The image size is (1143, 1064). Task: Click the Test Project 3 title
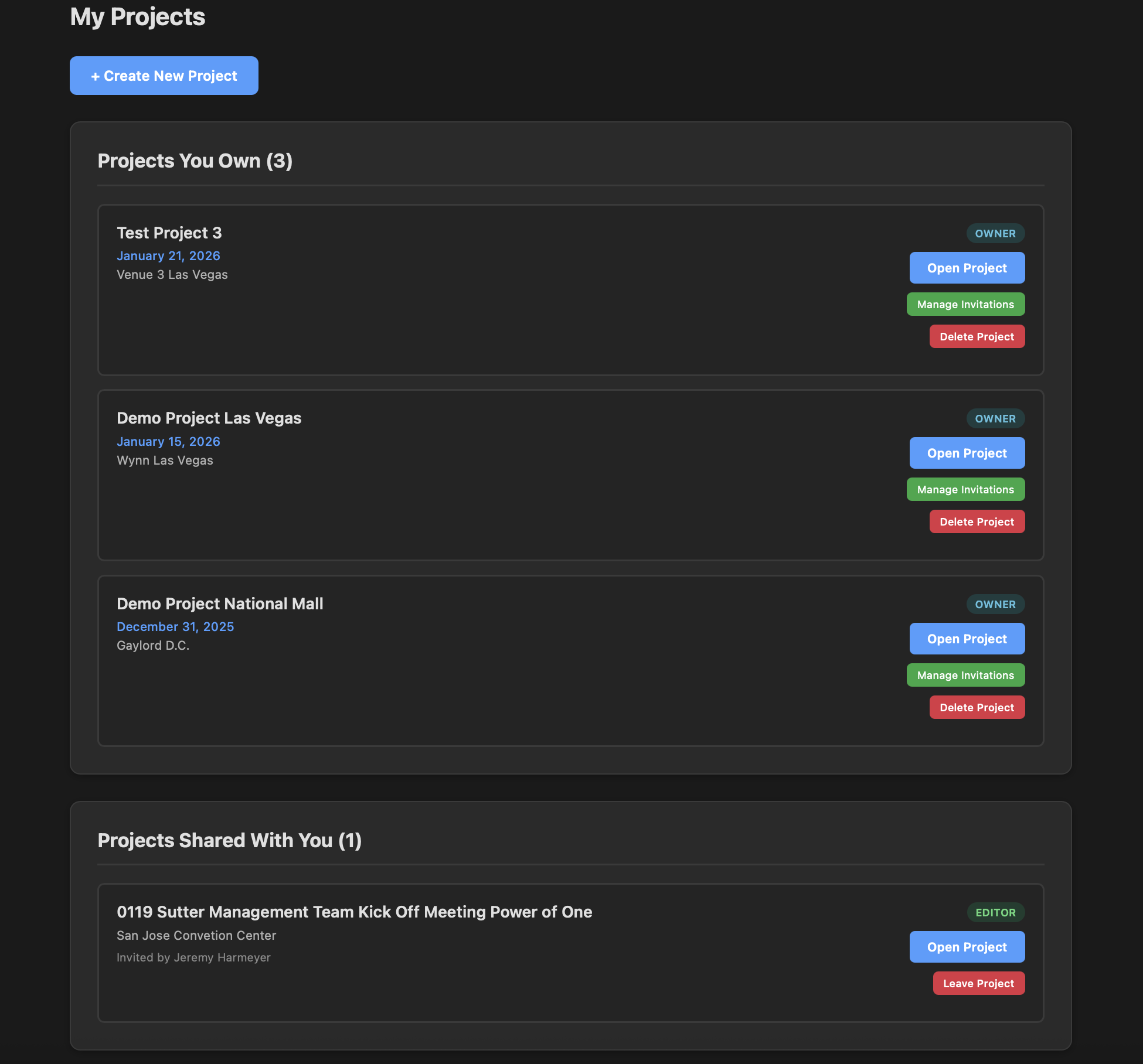(x=169, y=233)
